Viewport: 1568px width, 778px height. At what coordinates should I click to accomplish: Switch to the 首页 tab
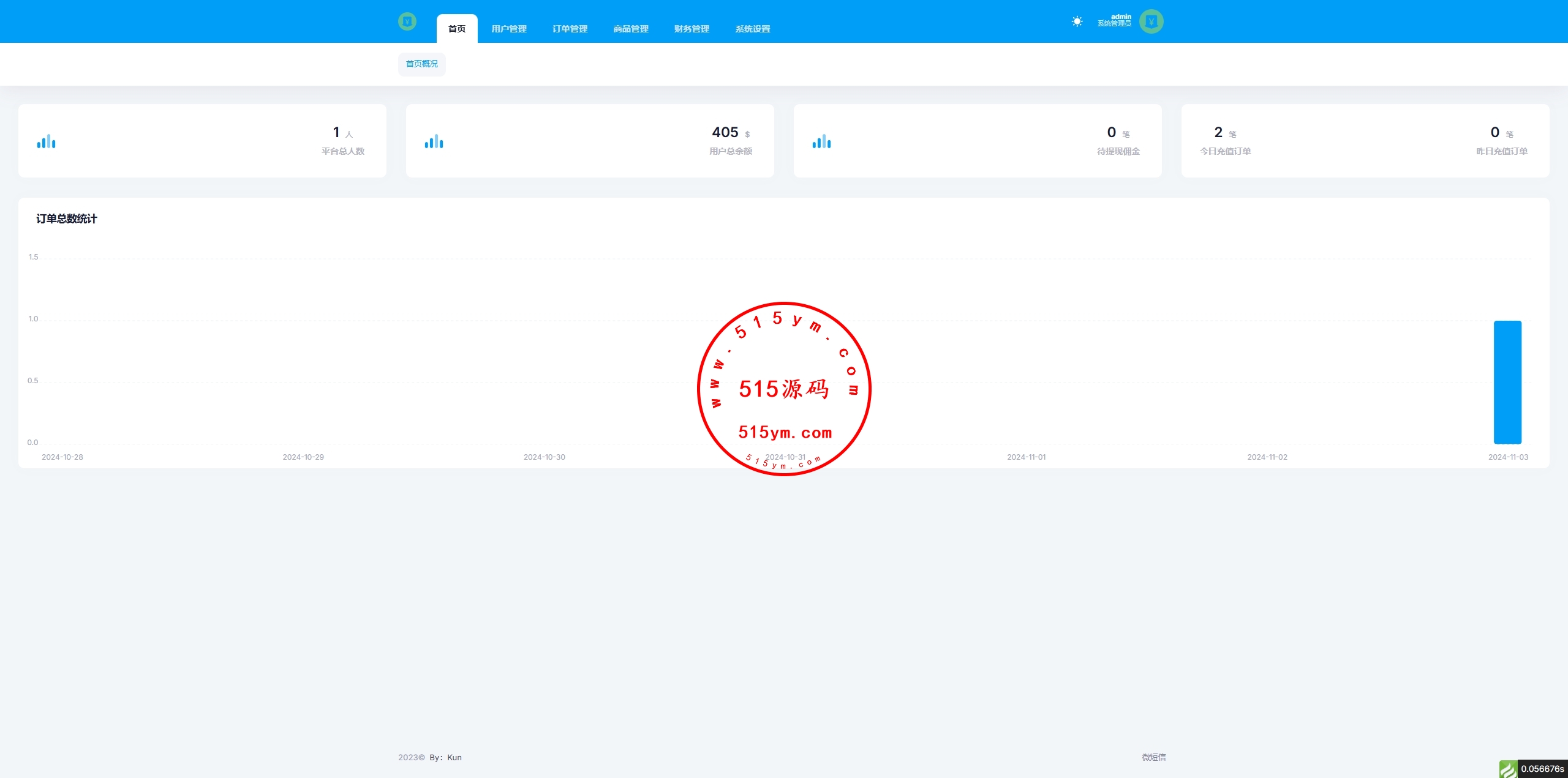(x=457, y=29)
